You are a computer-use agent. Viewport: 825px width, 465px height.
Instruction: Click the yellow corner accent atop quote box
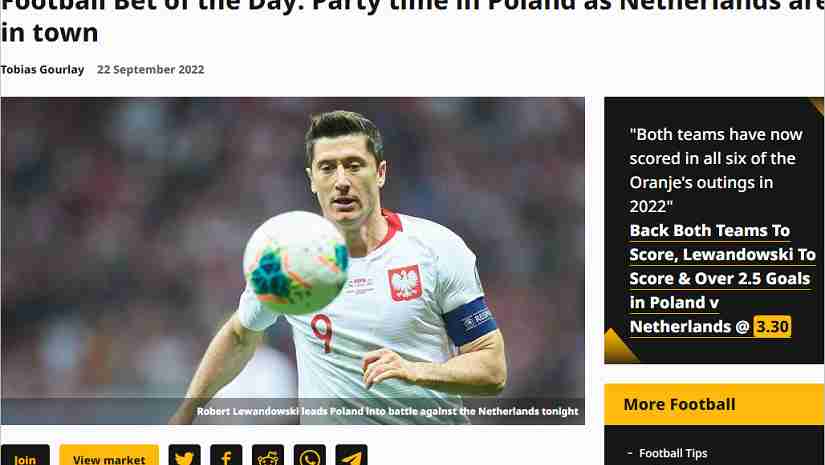tap(818, 104)
